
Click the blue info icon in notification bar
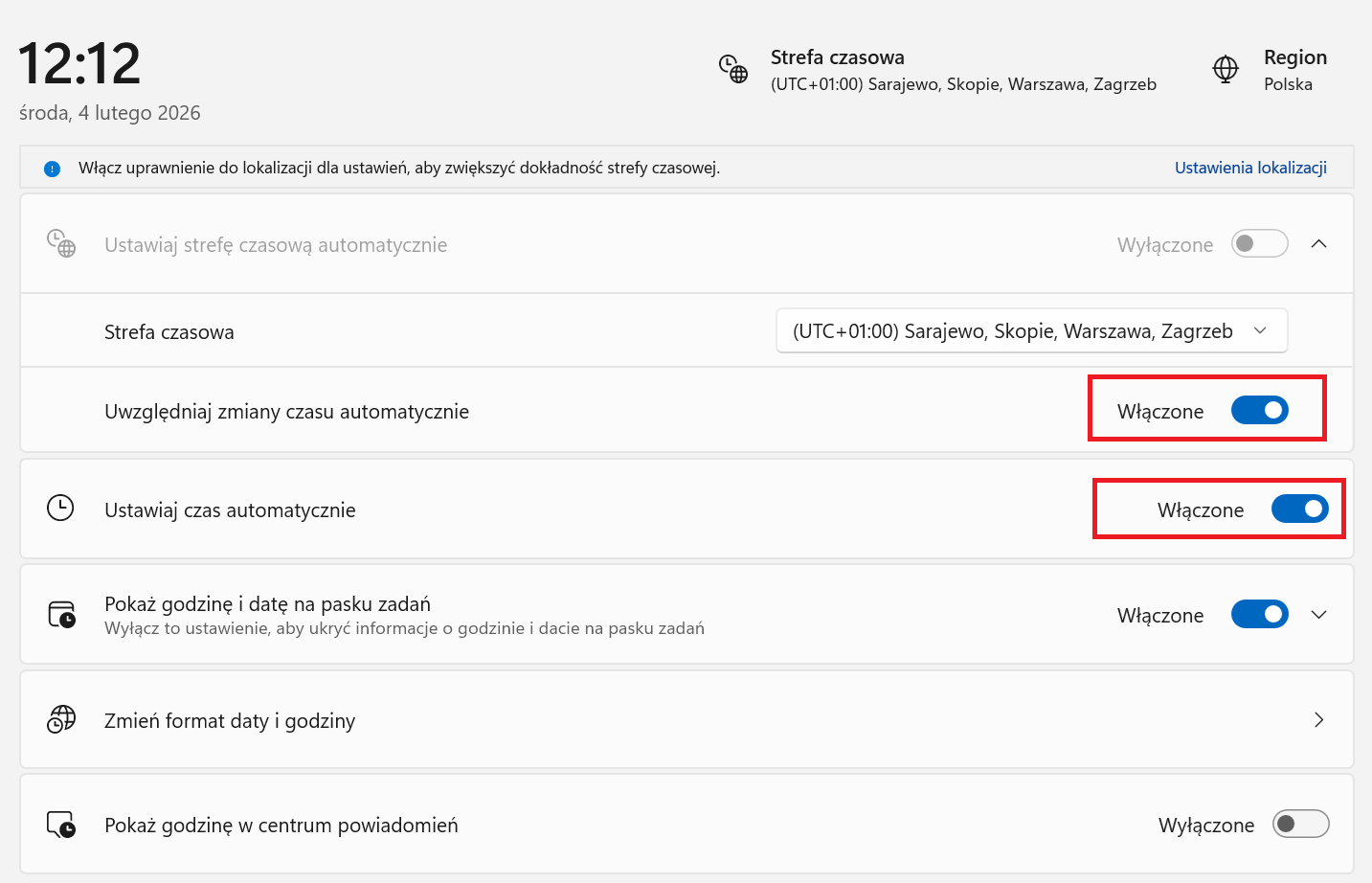point(52,169)
